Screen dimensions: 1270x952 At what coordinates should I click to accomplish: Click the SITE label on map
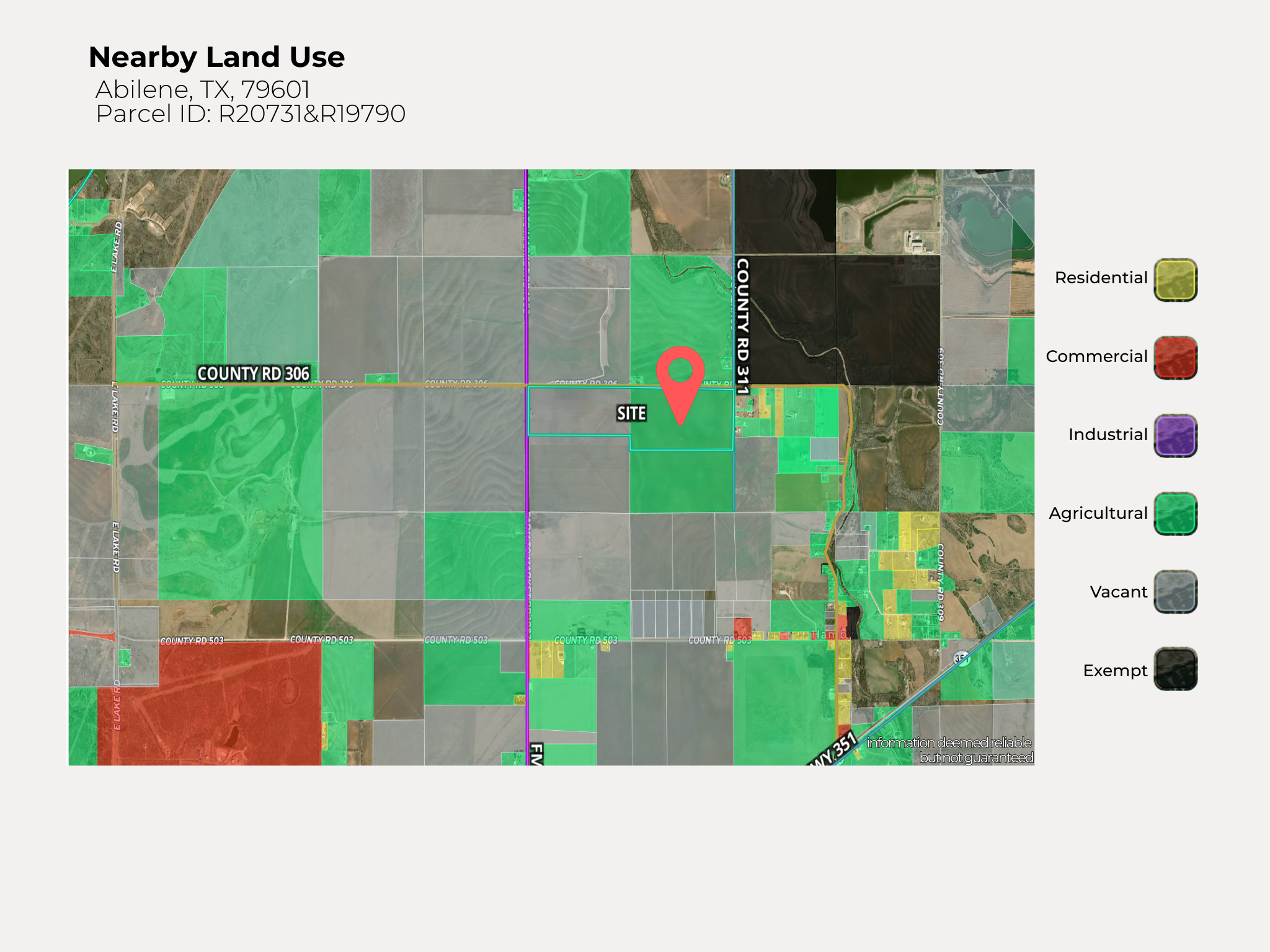coord(631,413)
